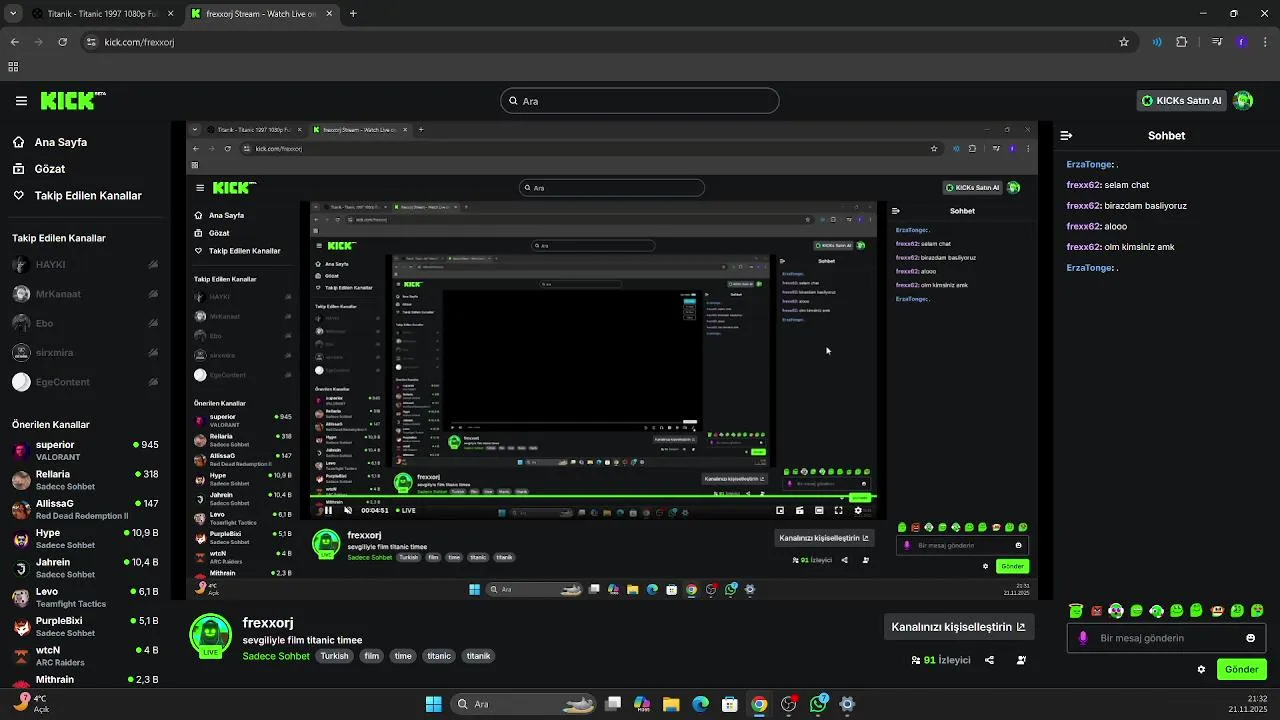This screenshot has width=1280, height=720.
Task: Open the Sadece Sohbet category link
Action: coord(276,656)
